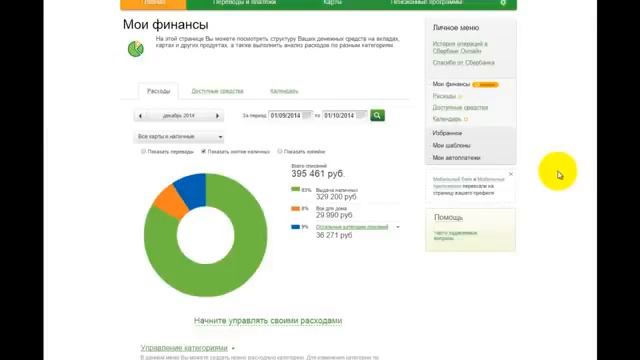Click Мои финансы in the sidebar menu
Image resolution: width=640 pixels, height=360 pixels.
click(451, 84)
